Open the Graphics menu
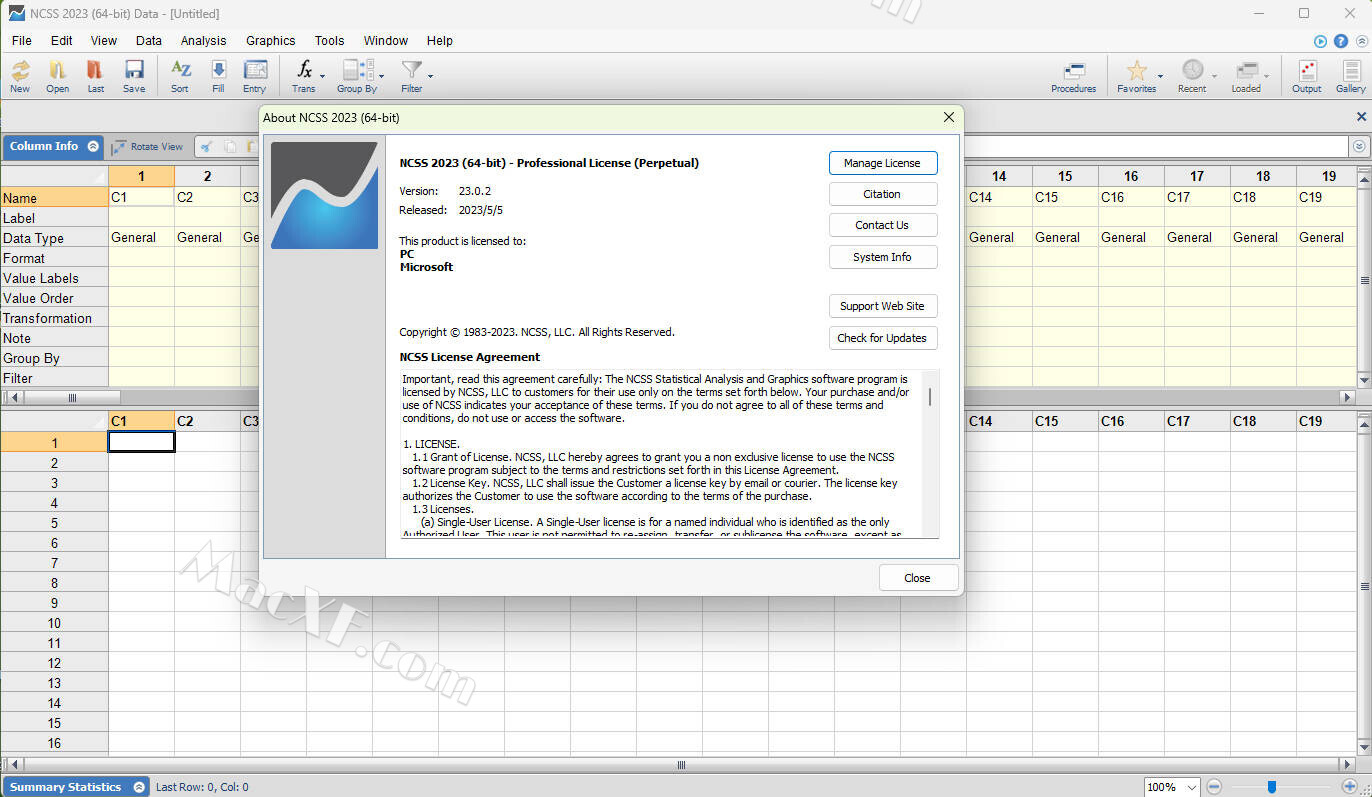Viewport: 1372px width, 797px height. coord(270,41)
